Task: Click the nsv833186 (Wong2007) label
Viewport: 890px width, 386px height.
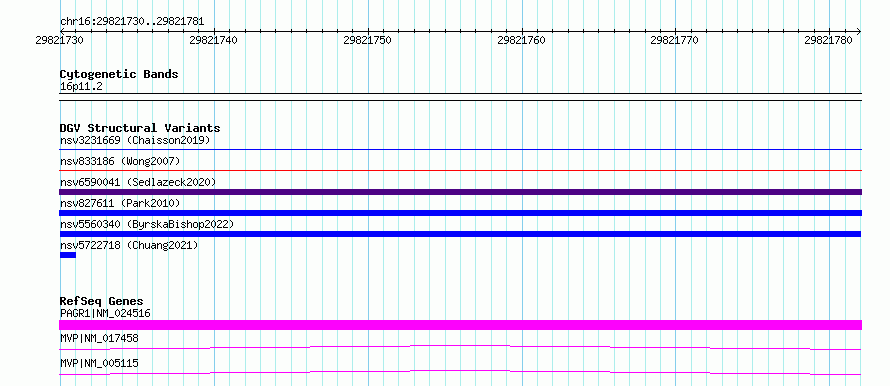Action: click(120, 161)
